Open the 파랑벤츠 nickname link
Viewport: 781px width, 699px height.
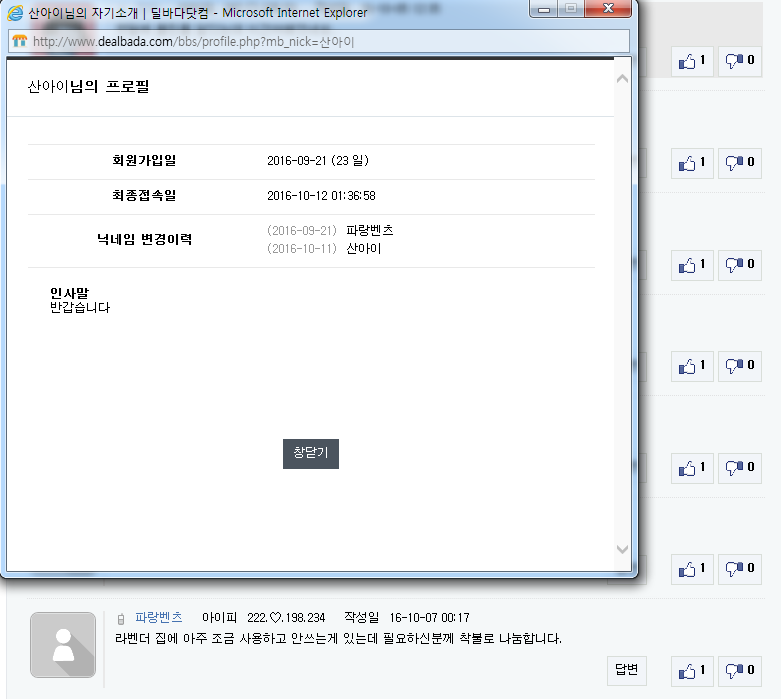coord(159,617)
